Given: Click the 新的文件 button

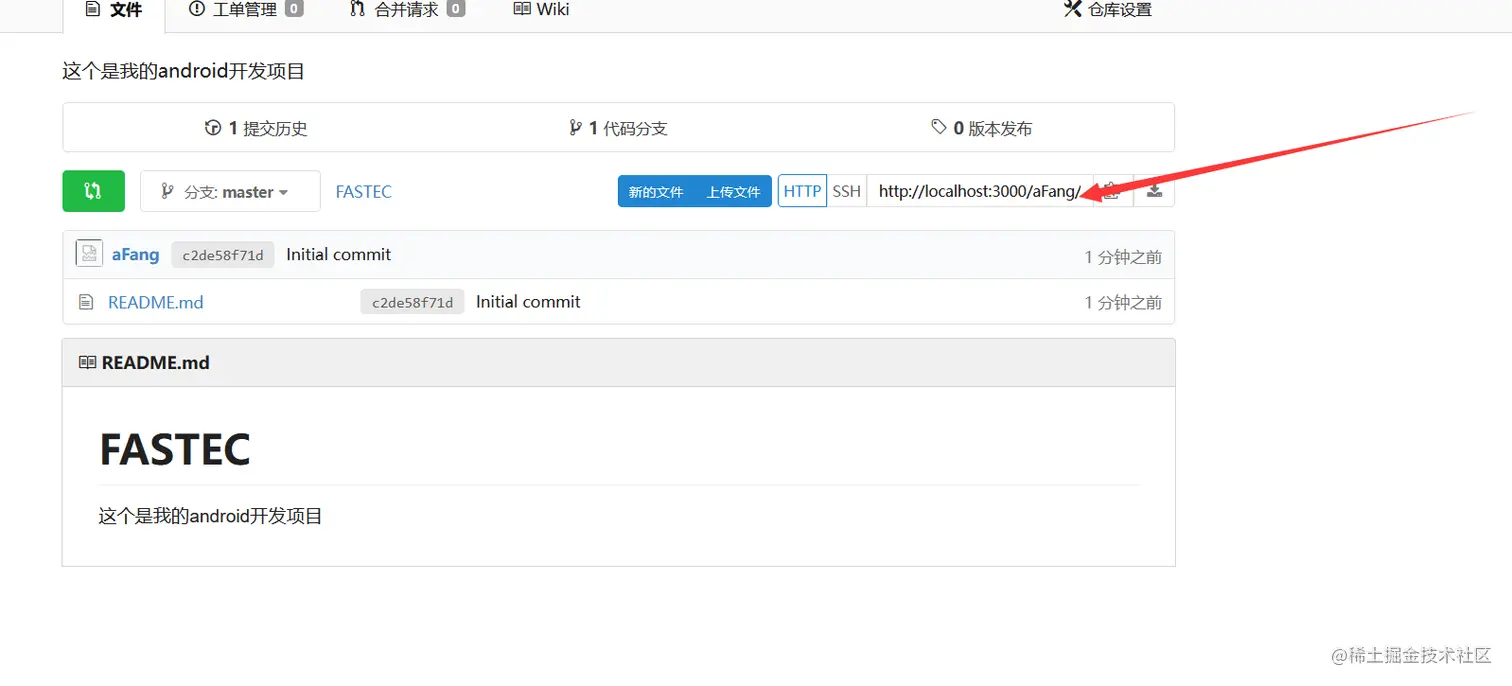Looking at the screenshot, I should tap(656, 191).
